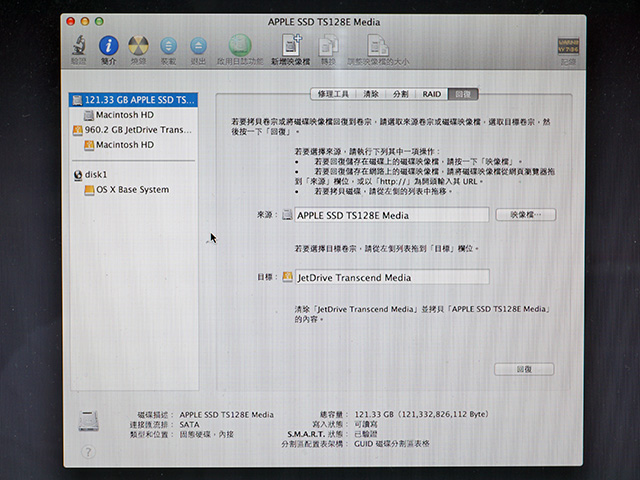
Task: Select disk1 in the sidebar
Action: 91,175
